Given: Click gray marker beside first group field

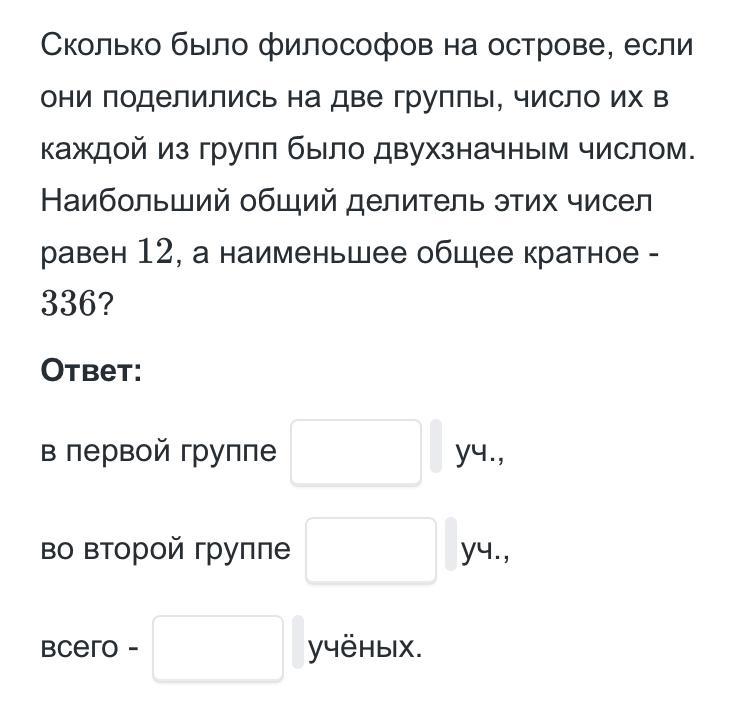Looking at the screenshot, I should tap(436, 447).
